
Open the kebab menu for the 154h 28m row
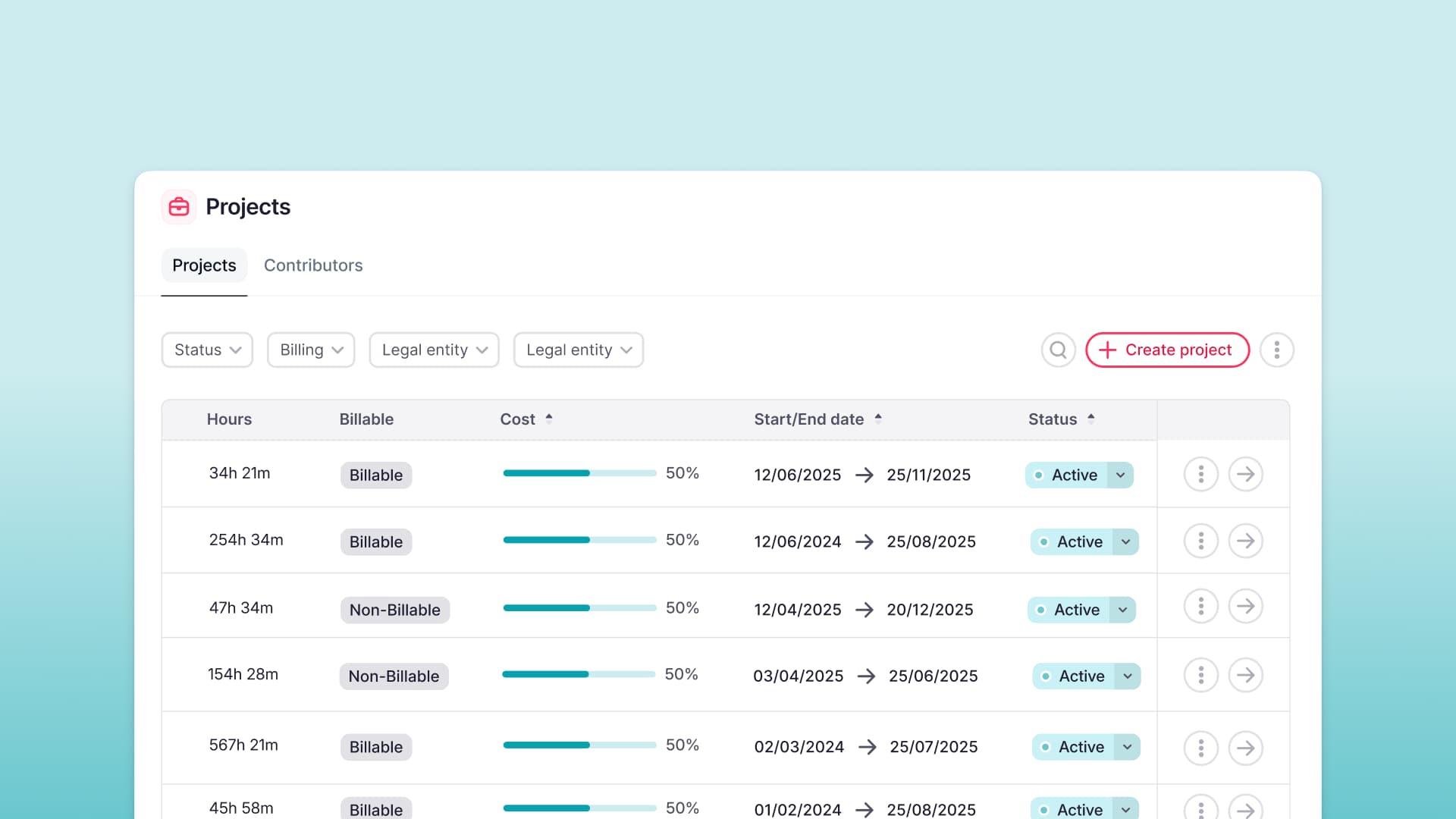coord(1200,675)
